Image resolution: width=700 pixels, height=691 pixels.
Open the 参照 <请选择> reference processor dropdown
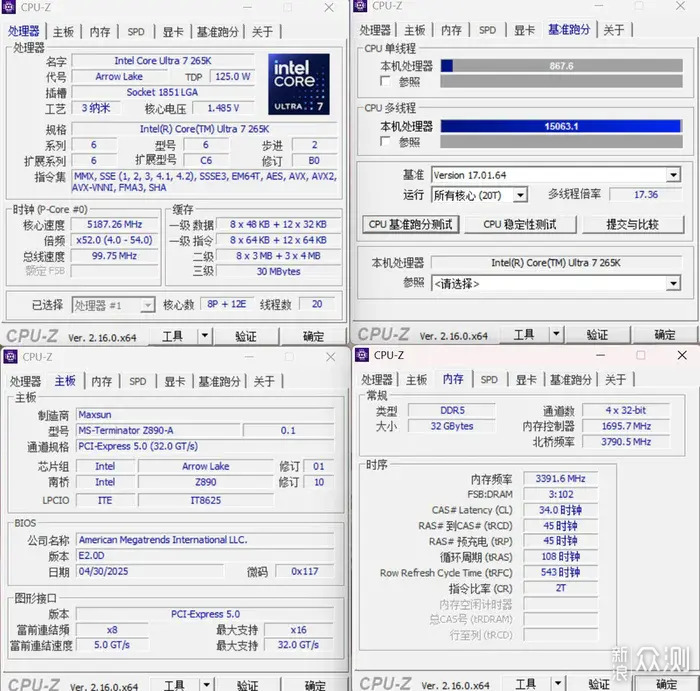pos(673,283)
